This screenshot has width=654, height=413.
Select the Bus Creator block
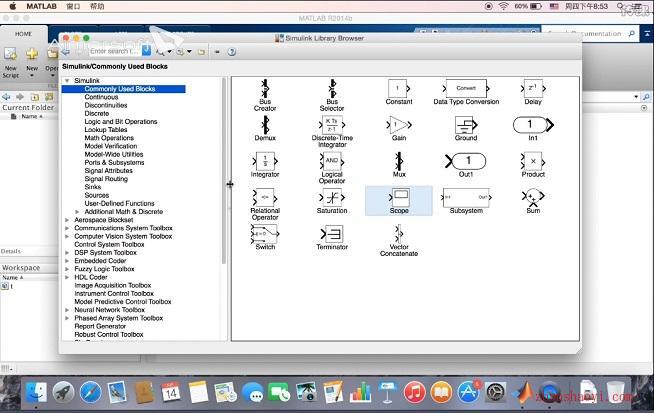tap(265, 95)
